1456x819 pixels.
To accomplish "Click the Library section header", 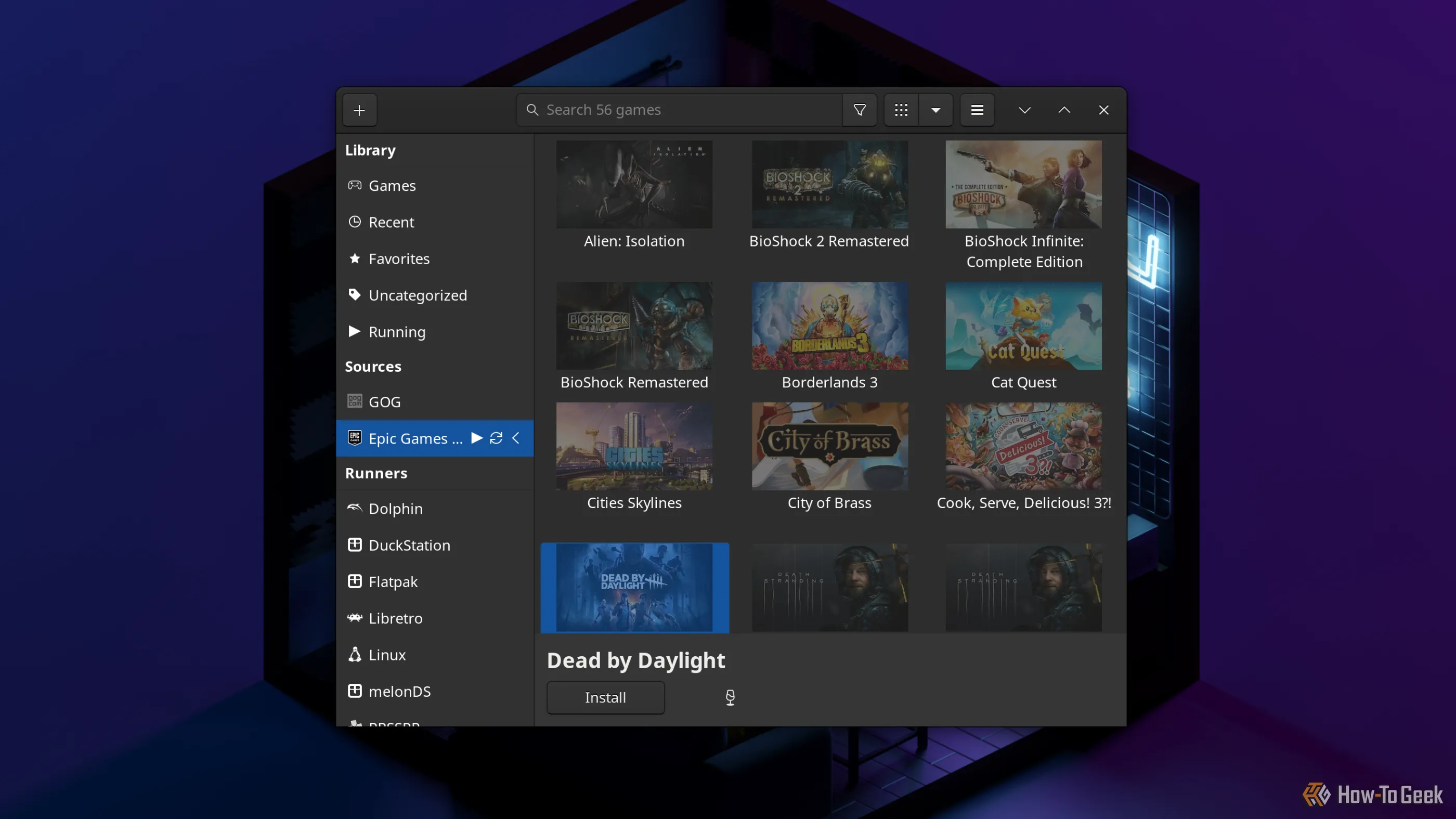I will 370,150.
